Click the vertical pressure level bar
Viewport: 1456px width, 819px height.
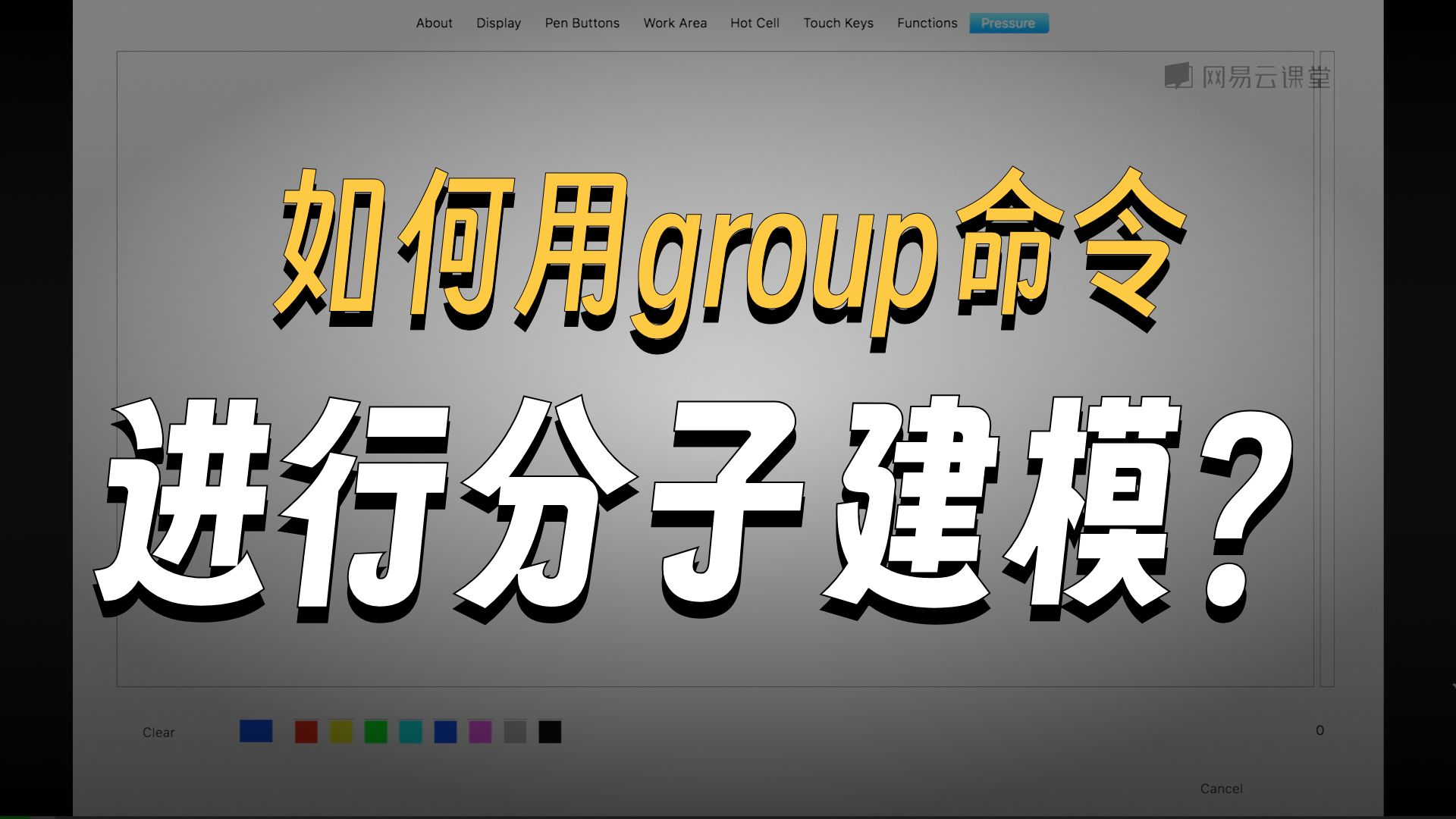1327,369
